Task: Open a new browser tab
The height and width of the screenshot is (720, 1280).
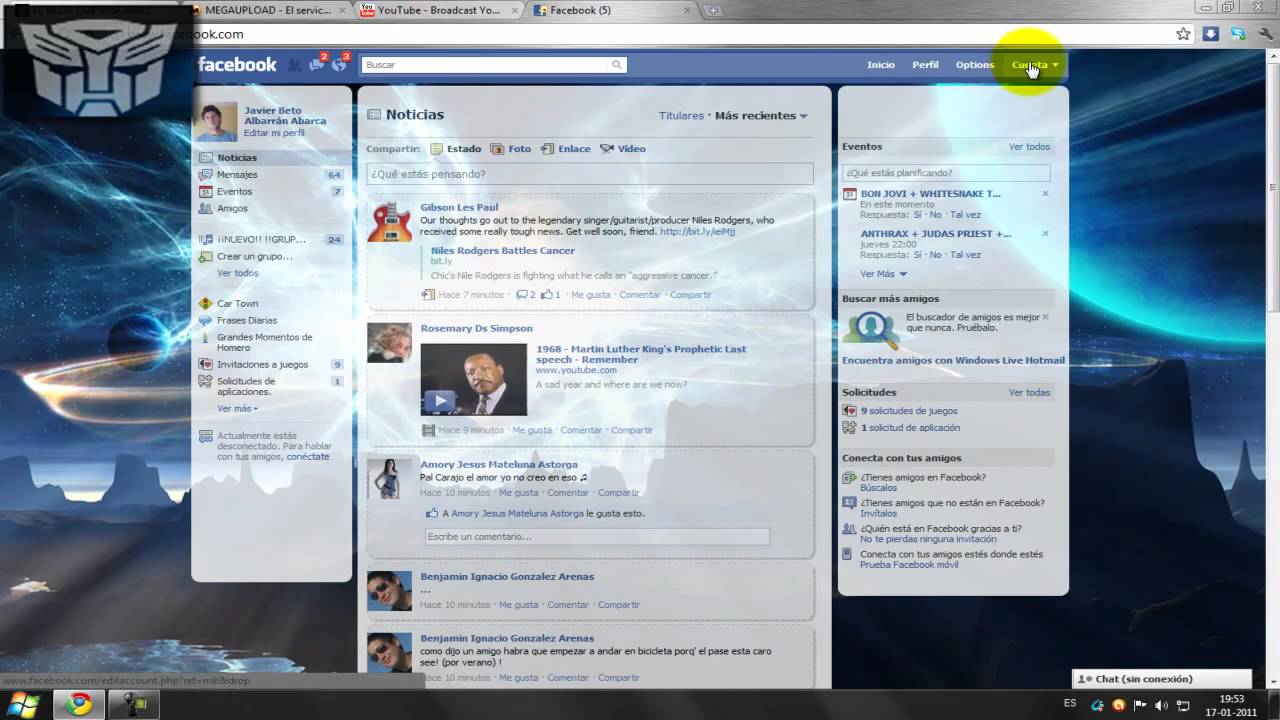Action: coord(713,10)
